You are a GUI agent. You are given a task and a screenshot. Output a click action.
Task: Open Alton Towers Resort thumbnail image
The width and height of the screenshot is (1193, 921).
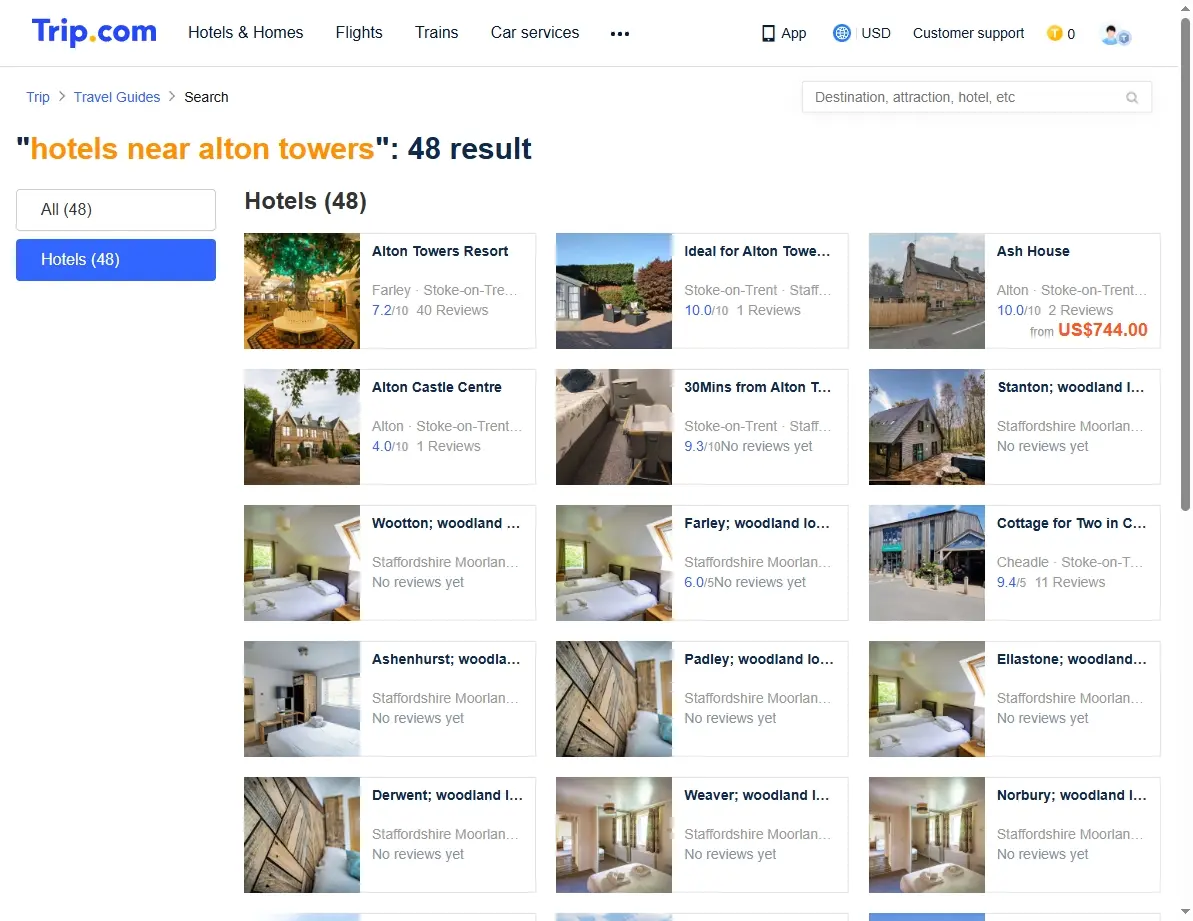point(302,291)
